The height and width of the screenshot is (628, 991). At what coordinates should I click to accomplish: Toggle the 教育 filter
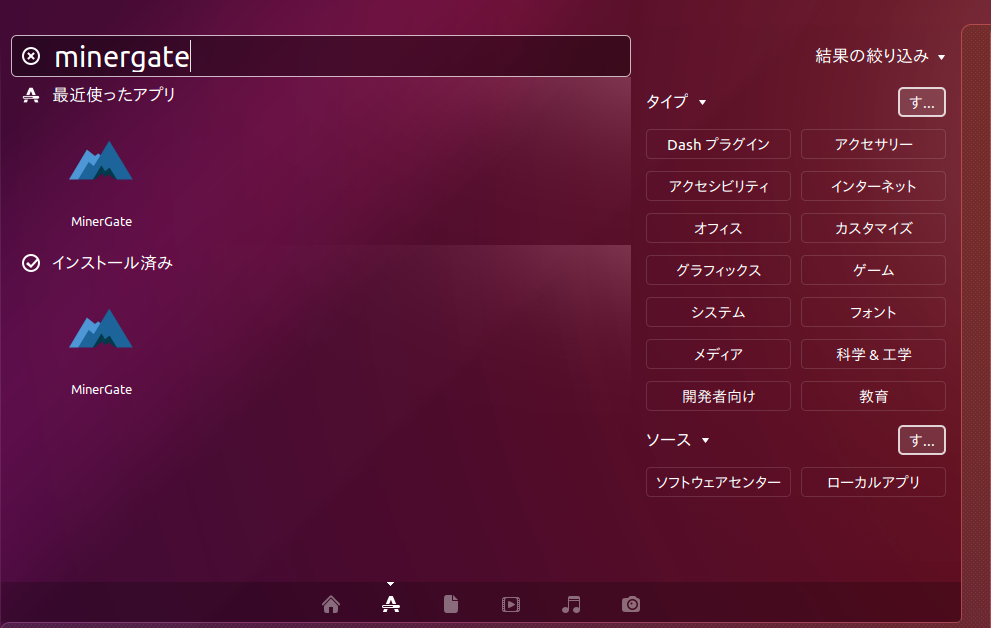[873, 396]
